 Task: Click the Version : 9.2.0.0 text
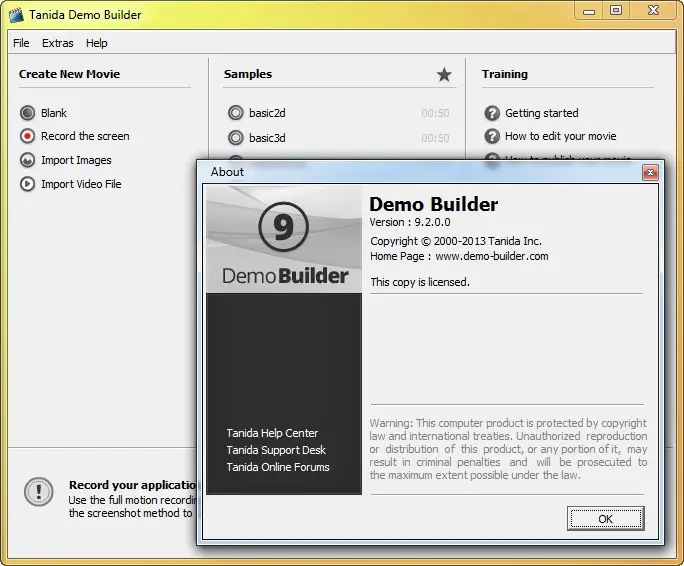(x=410, y=222)
